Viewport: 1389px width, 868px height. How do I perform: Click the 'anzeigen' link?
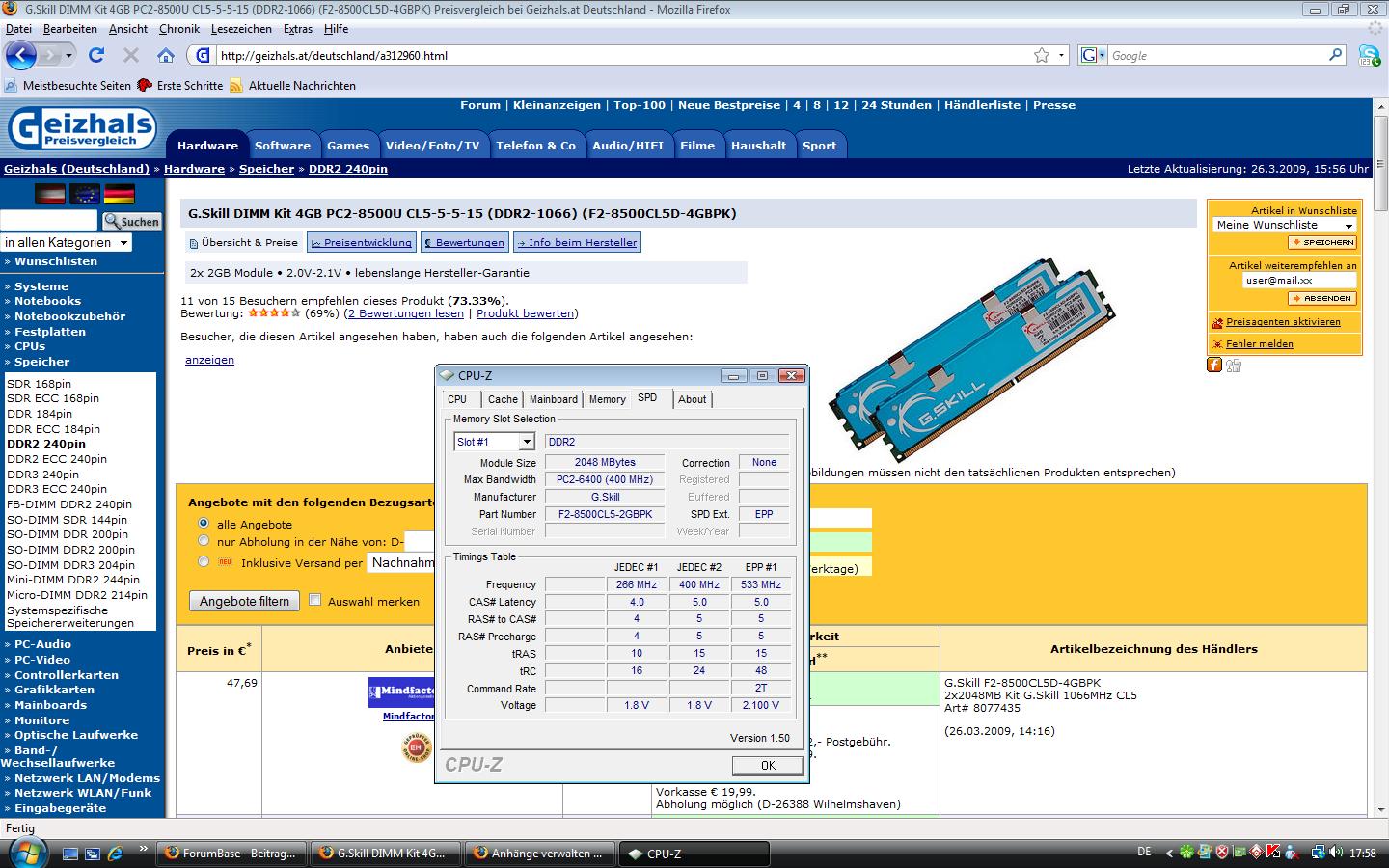[209, 360]
